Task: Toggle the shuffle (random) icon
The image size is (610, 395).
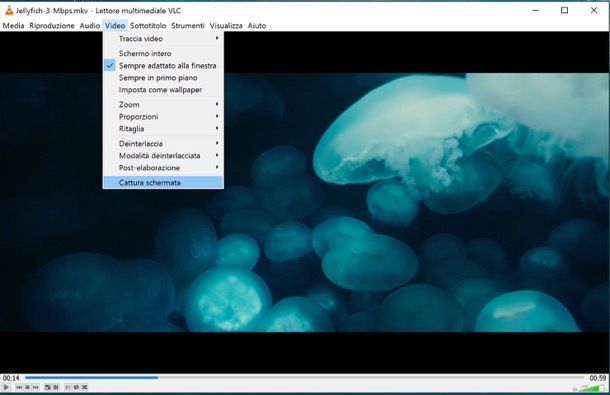Action: point(84,387)
